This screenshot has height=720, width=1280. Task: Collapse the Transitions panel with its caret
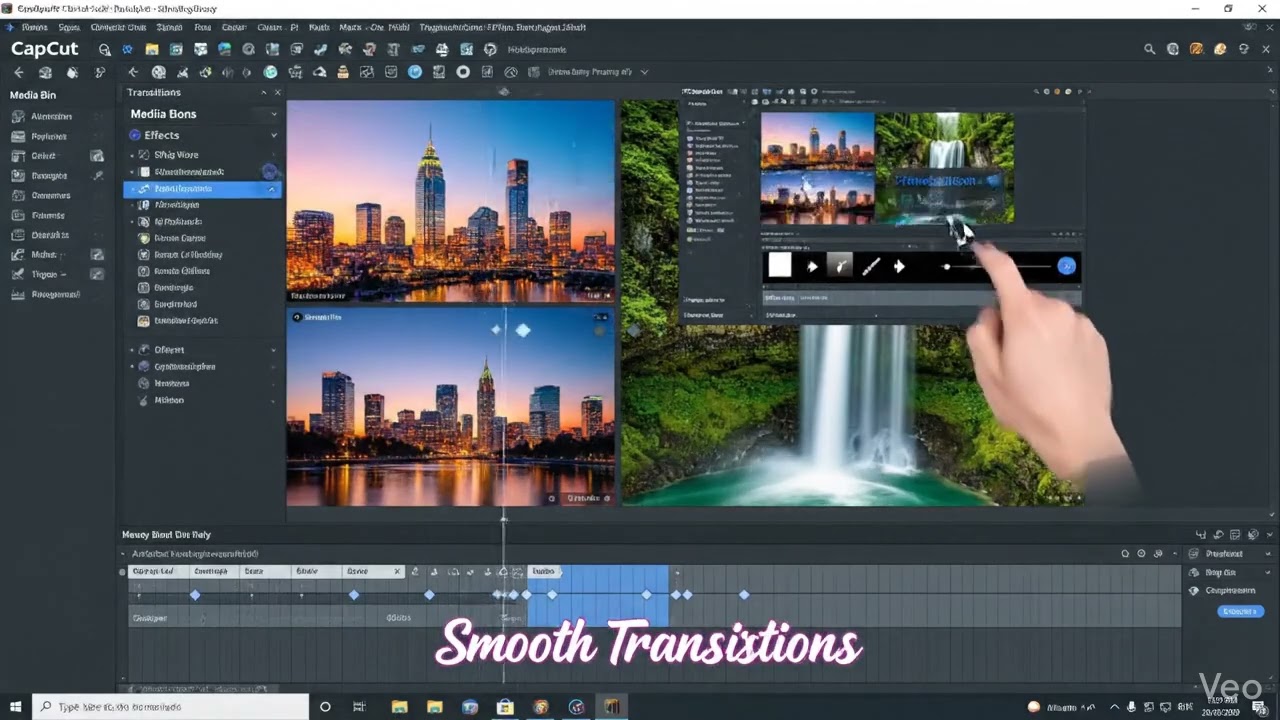(x=264, y=92)
